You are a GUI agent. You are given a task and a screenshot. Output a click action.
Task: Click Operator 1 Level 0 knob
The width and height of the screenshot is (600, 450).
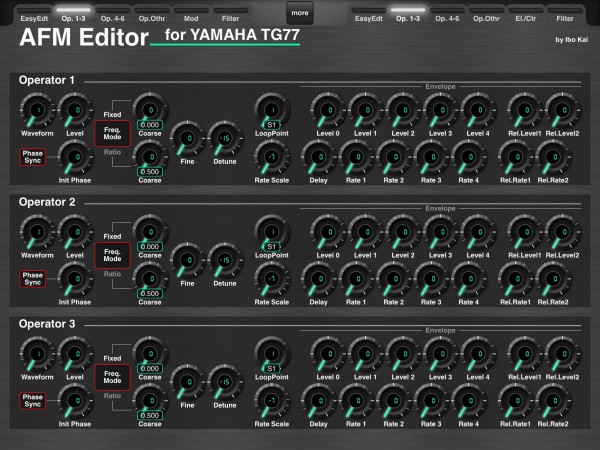328,110
